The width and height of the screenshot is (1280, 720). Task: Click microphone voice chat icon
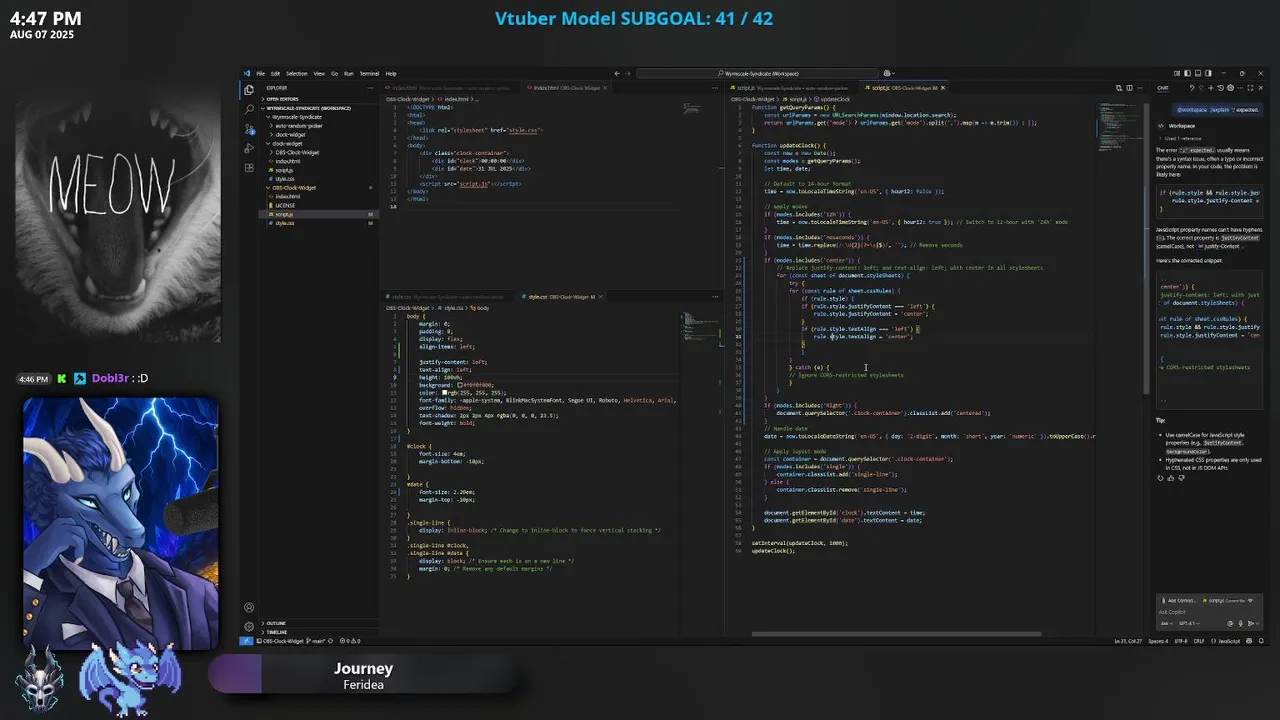pyautogui.click(x=1240, y=623)
